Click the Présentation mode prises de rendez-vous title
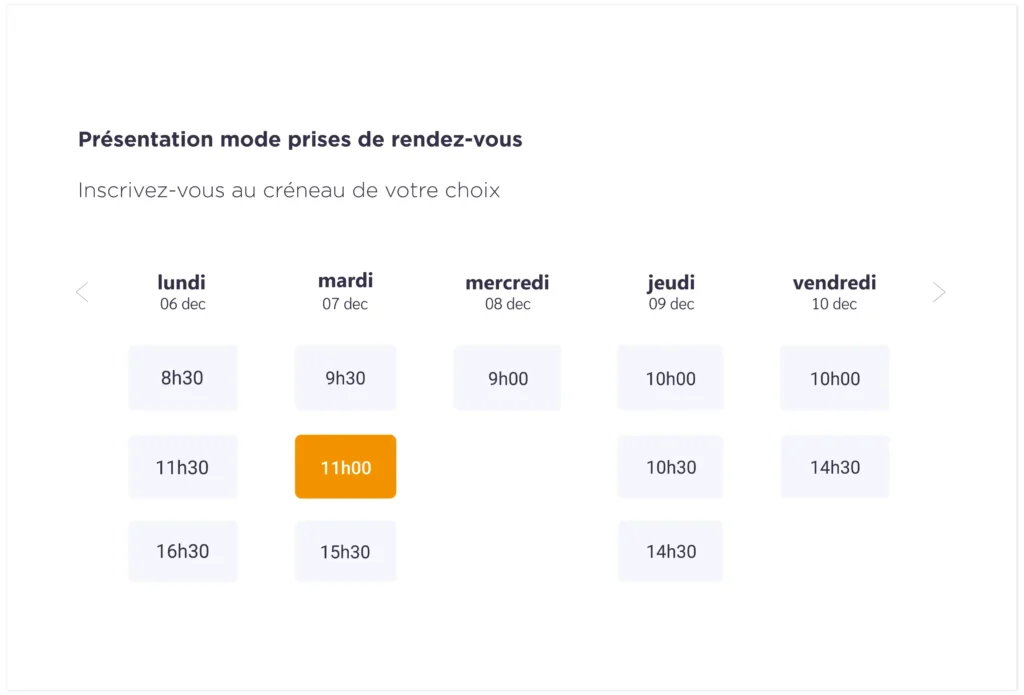 point(300,139)
